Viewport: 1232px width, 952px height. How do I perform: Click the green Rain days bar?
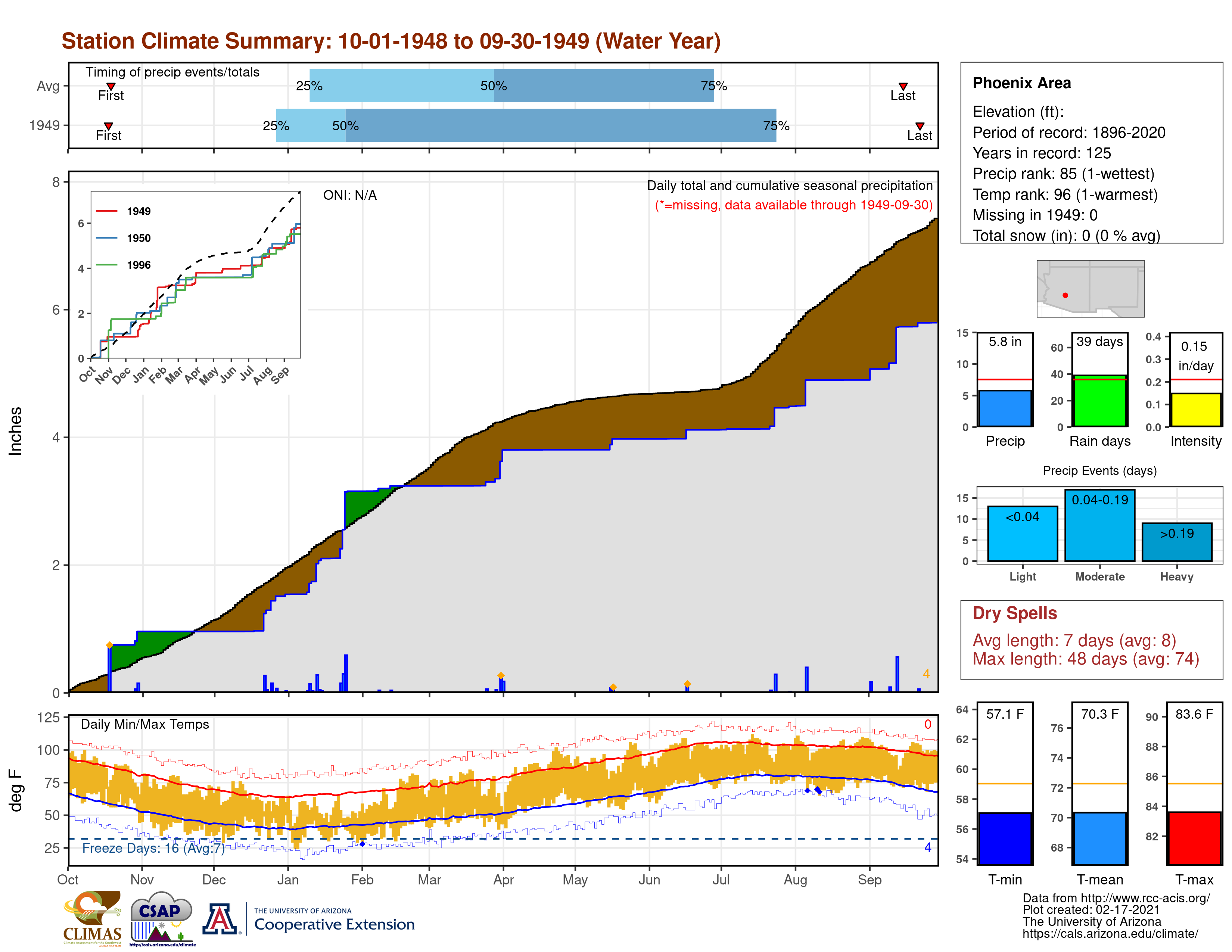1100,401
